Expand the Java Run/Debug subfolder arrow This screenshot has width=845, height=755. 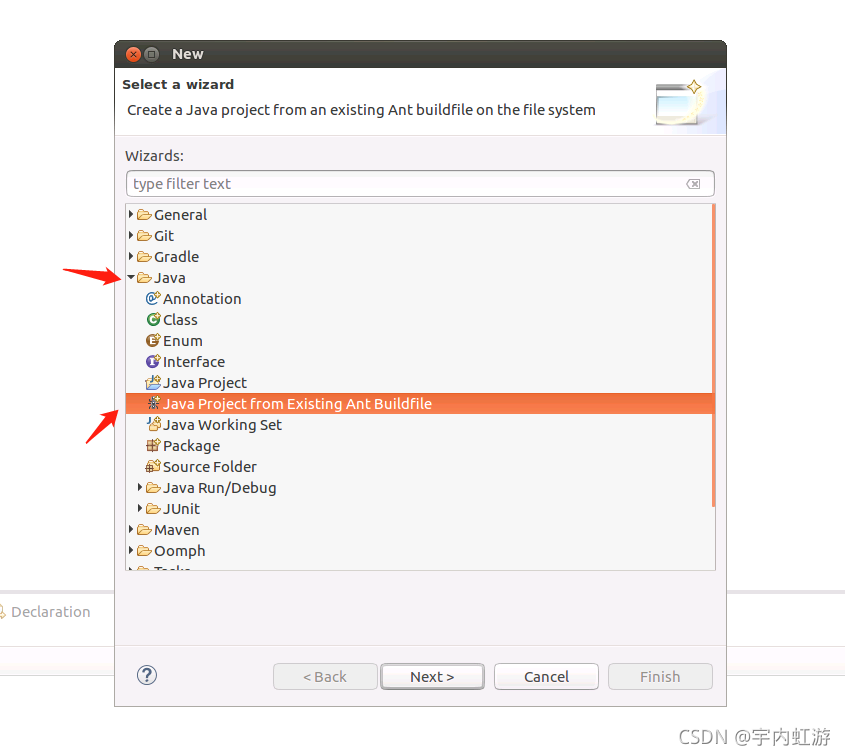(140, 487)
